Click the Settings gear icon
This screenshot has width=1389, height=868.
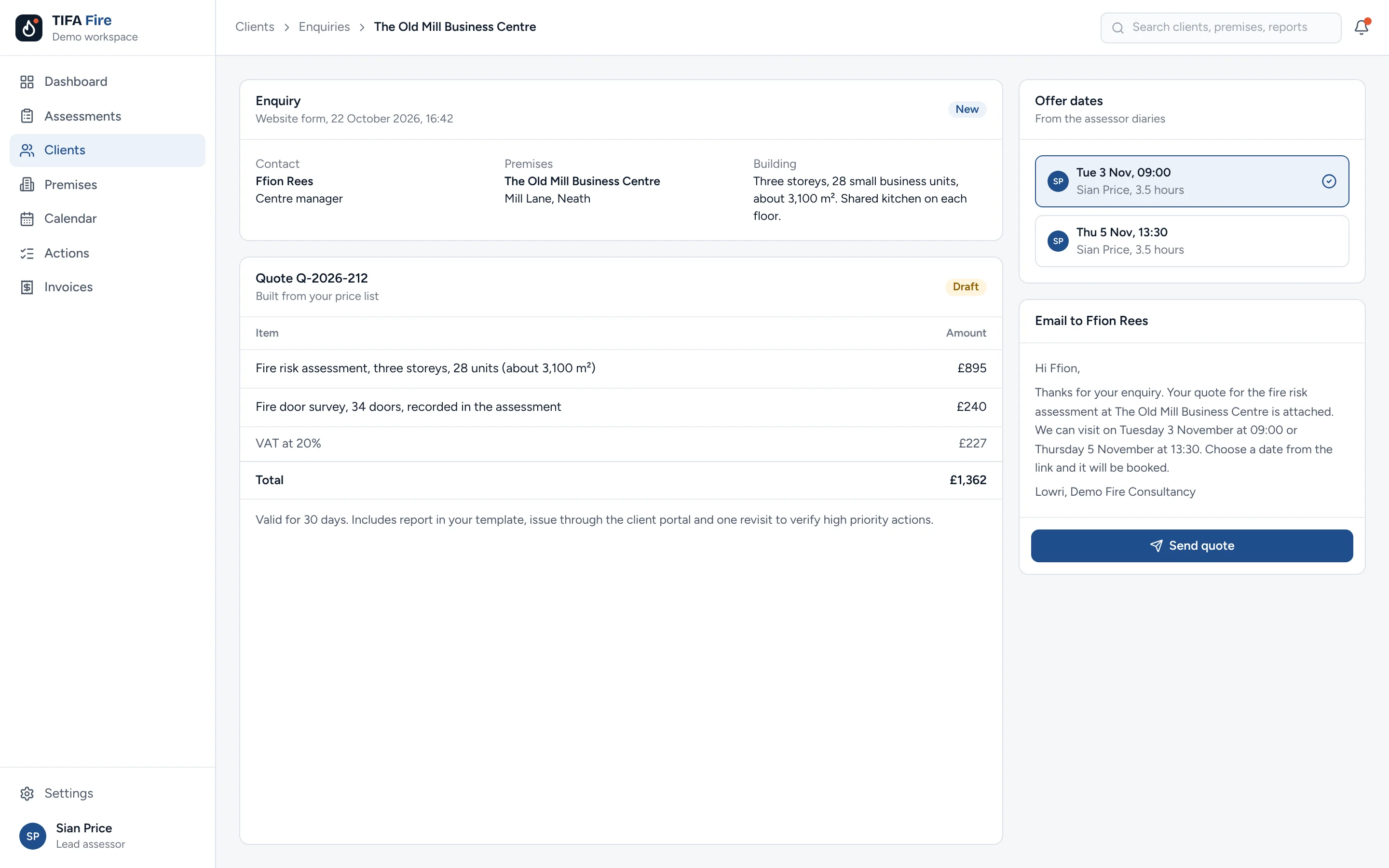point(27,793)
